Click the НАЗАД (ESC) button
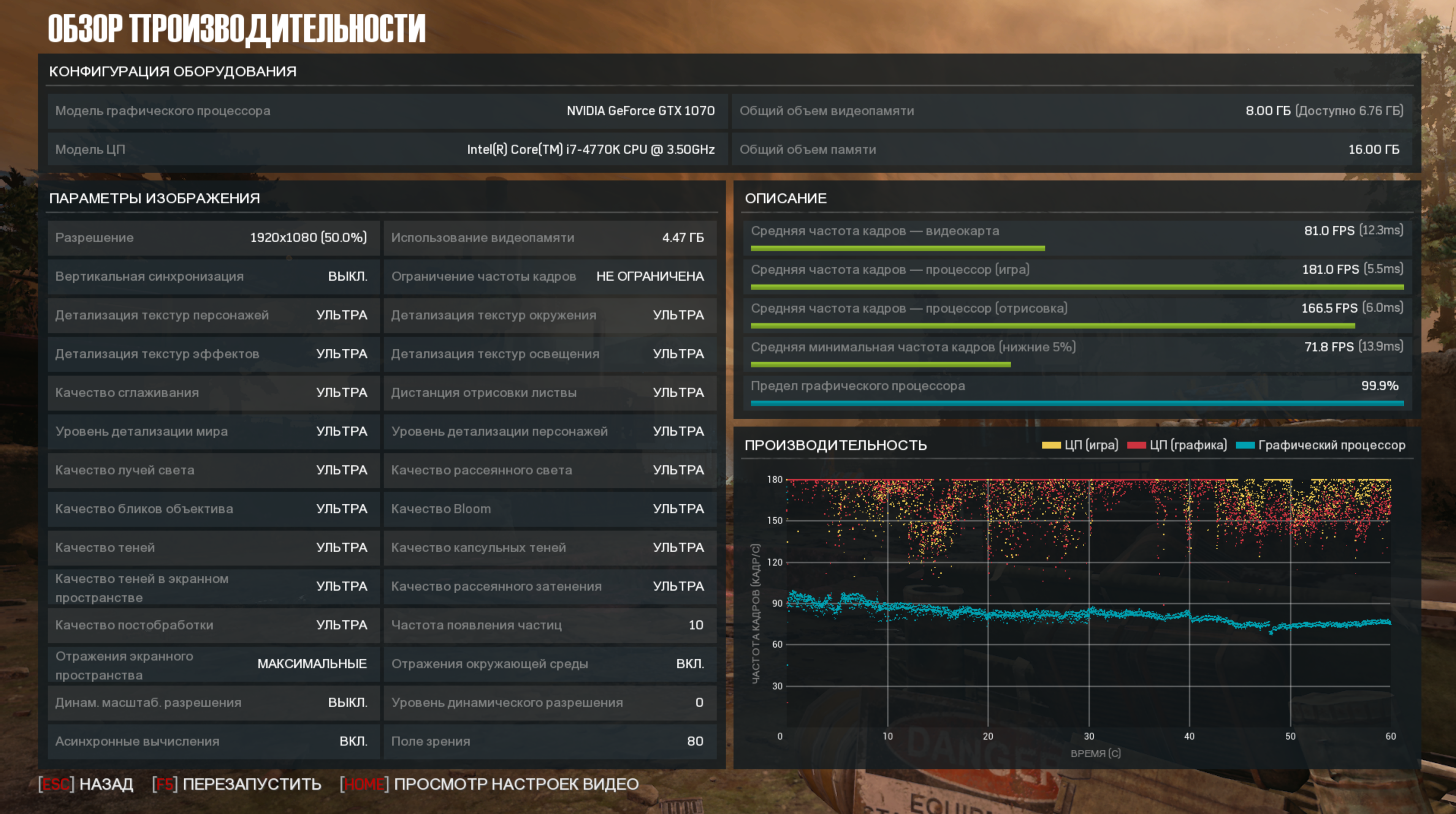The width and height of the screenshot is (1456, 814). [86, 784]
